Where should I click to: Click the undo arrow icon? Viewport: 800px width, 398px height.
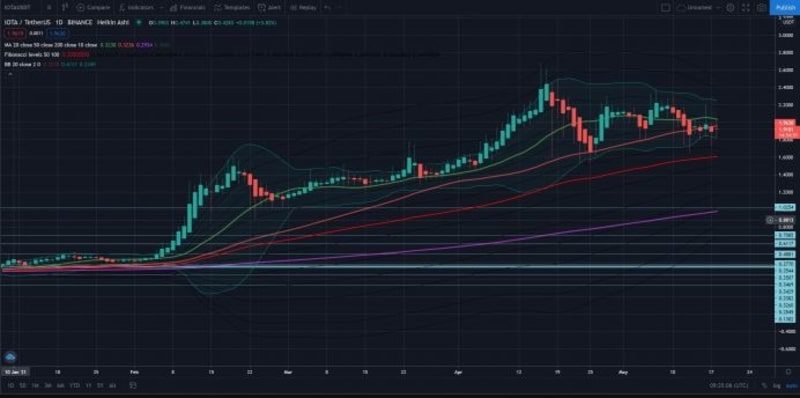click(328, 8)
